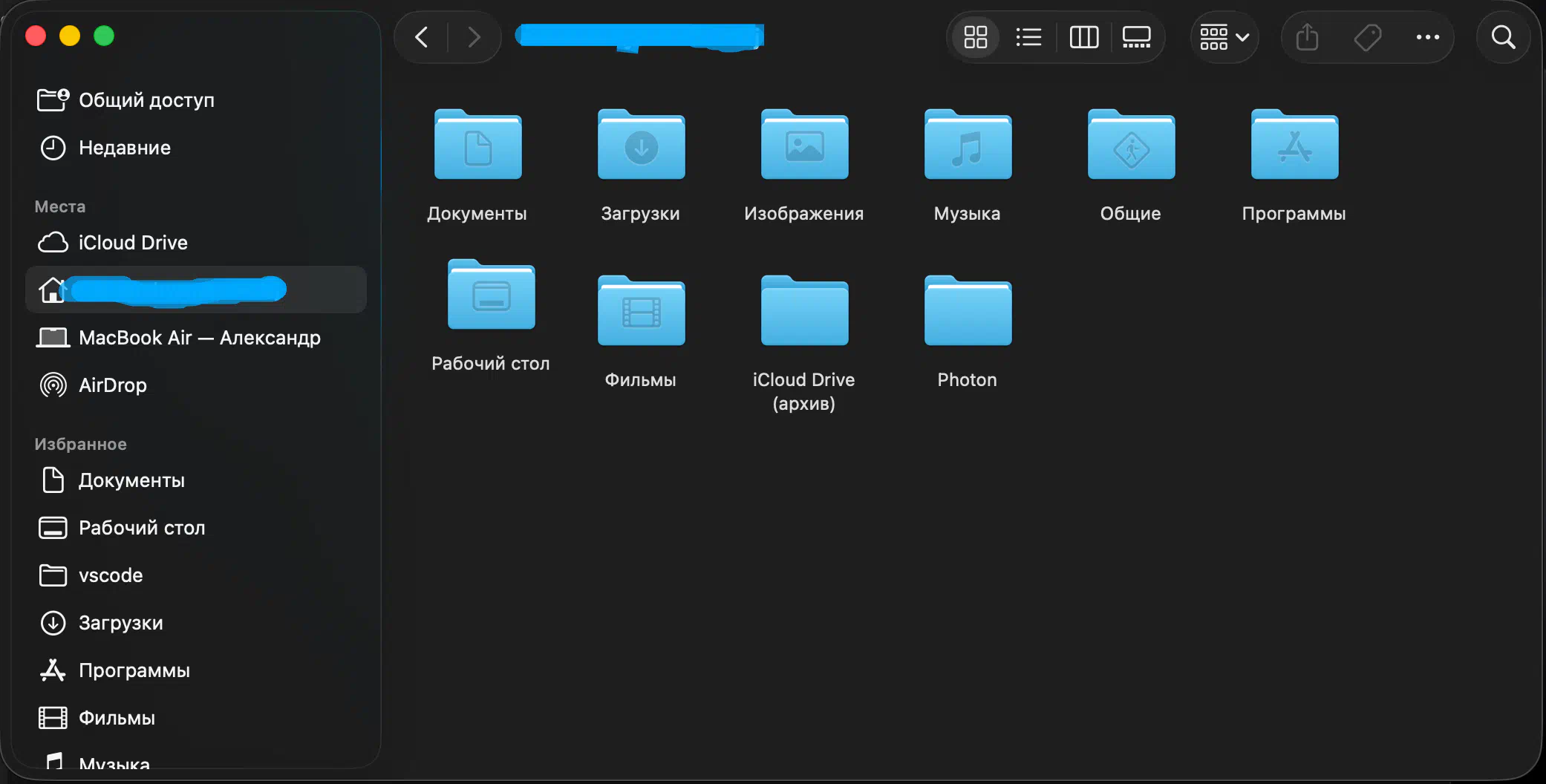Select AirDrop in the sidebar
Viewport: 1546px width, 784px height.
coord(113,385)
